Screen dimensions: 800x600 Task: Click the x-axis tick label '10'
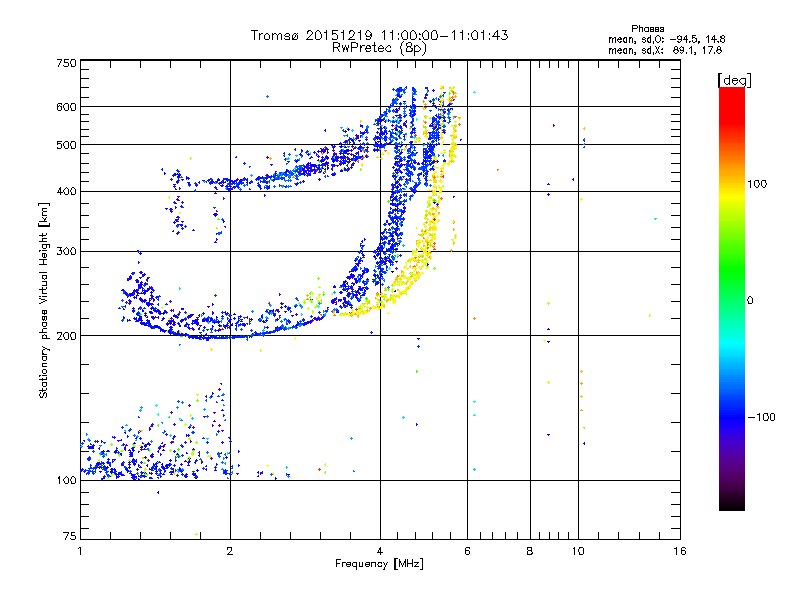(x=578, y=551)
